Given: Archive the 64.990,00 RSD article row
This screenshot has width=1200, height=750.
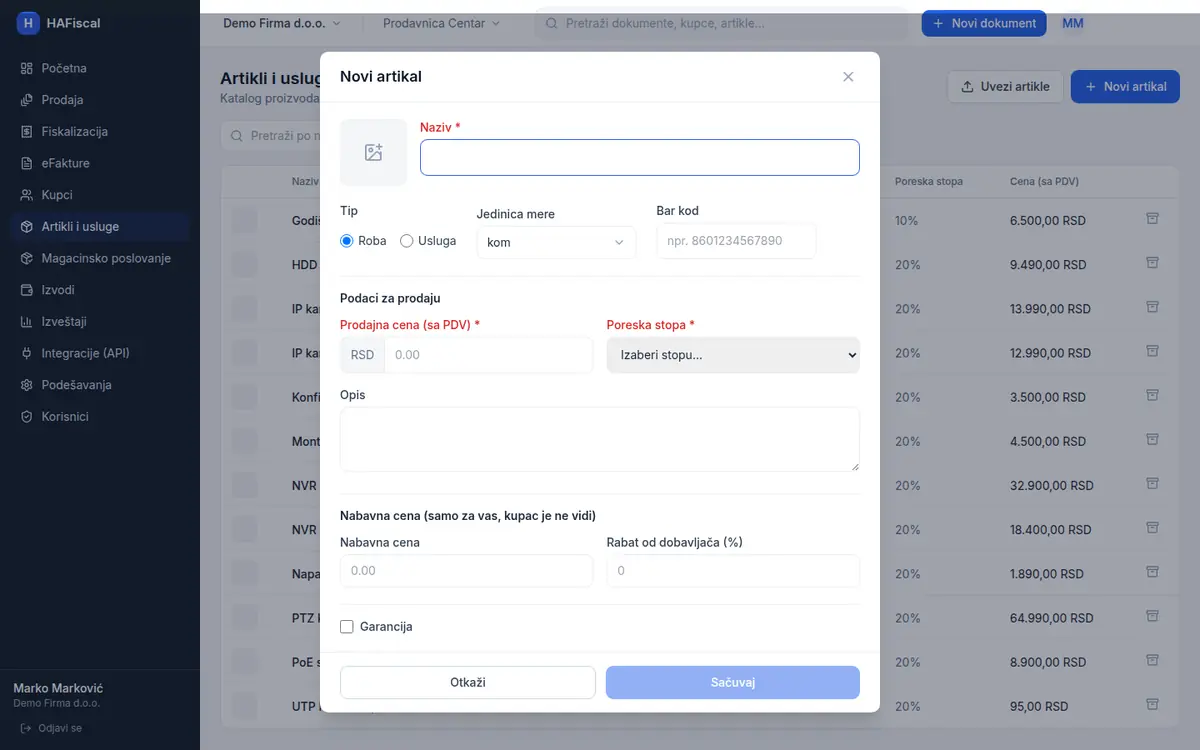Looking at the screenshot, I should click(x=1152, y=615).
